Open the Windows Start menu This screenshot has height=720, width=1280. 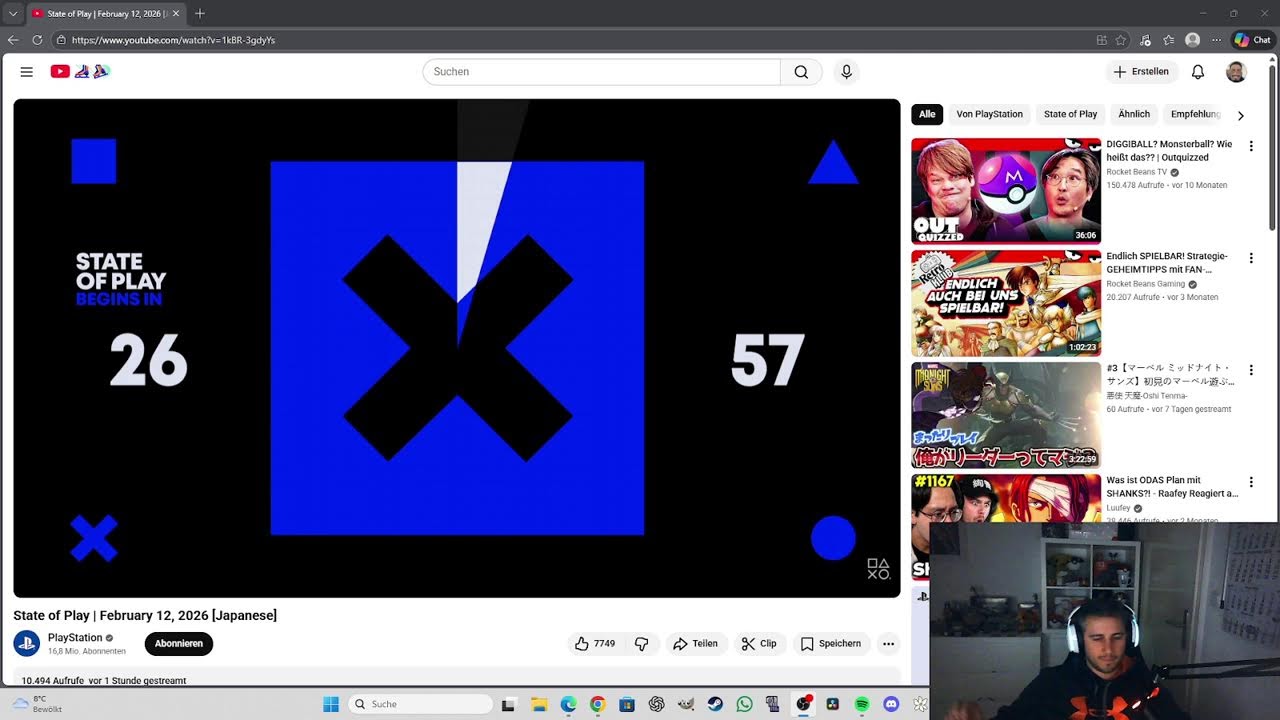click(331, 704)
